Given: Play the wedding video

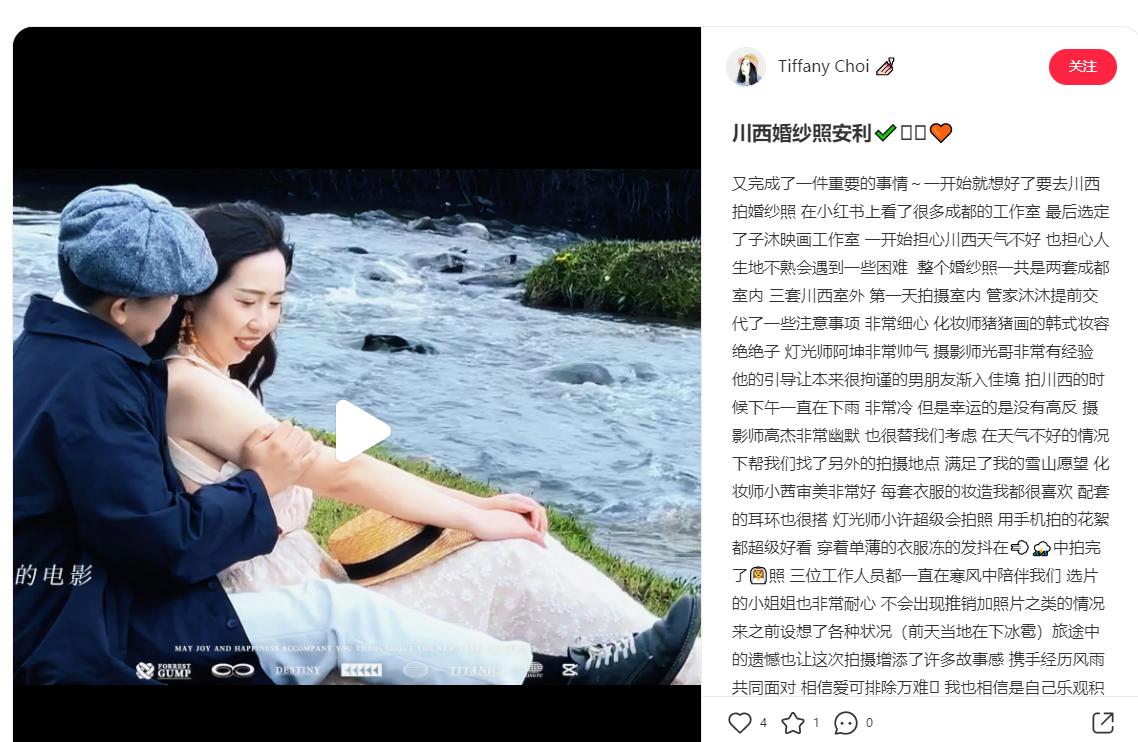Looking at the screenshot, I should pos(362,431).
